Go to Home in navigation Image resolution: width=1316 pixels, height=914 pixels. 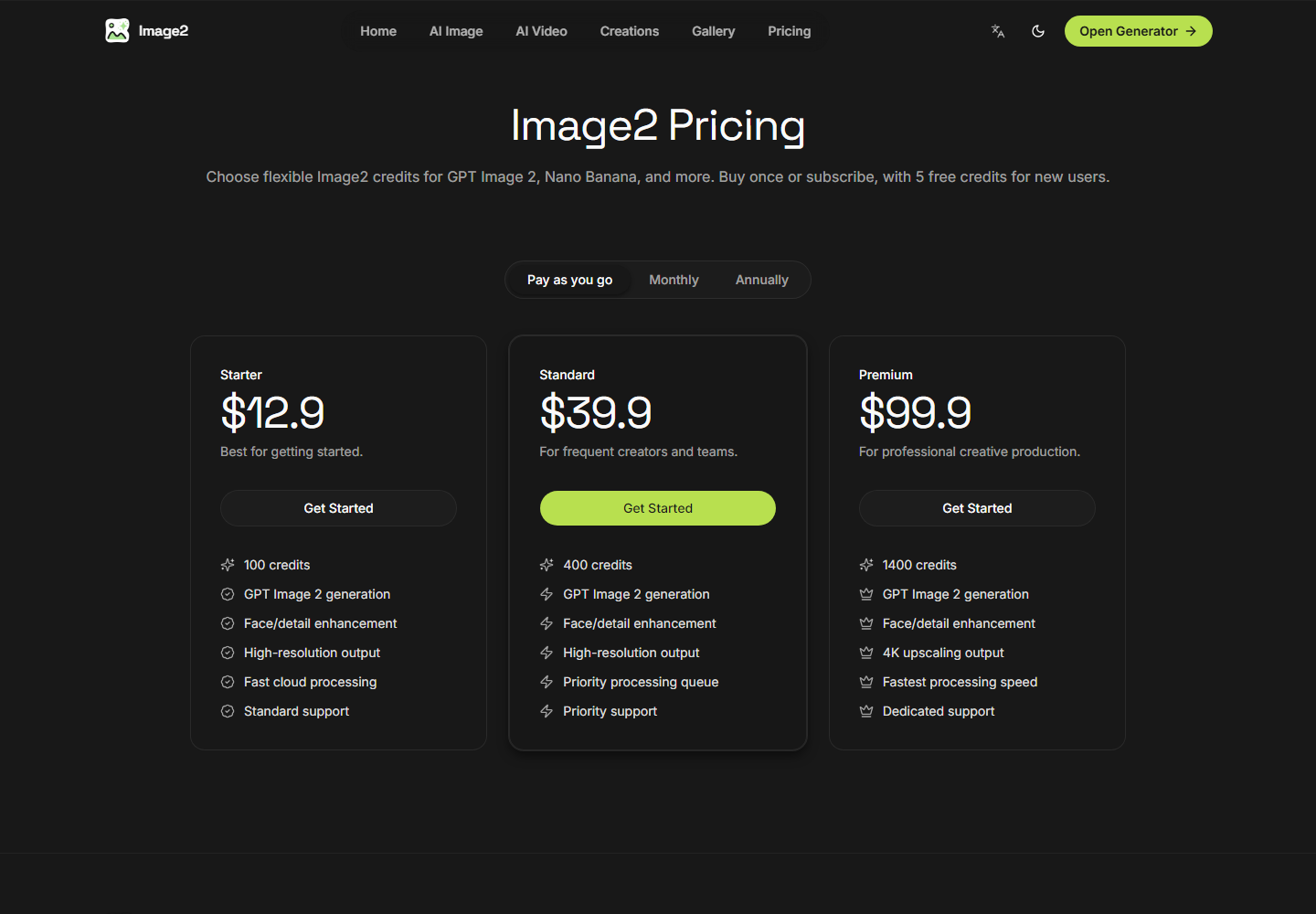click(378, 31)
